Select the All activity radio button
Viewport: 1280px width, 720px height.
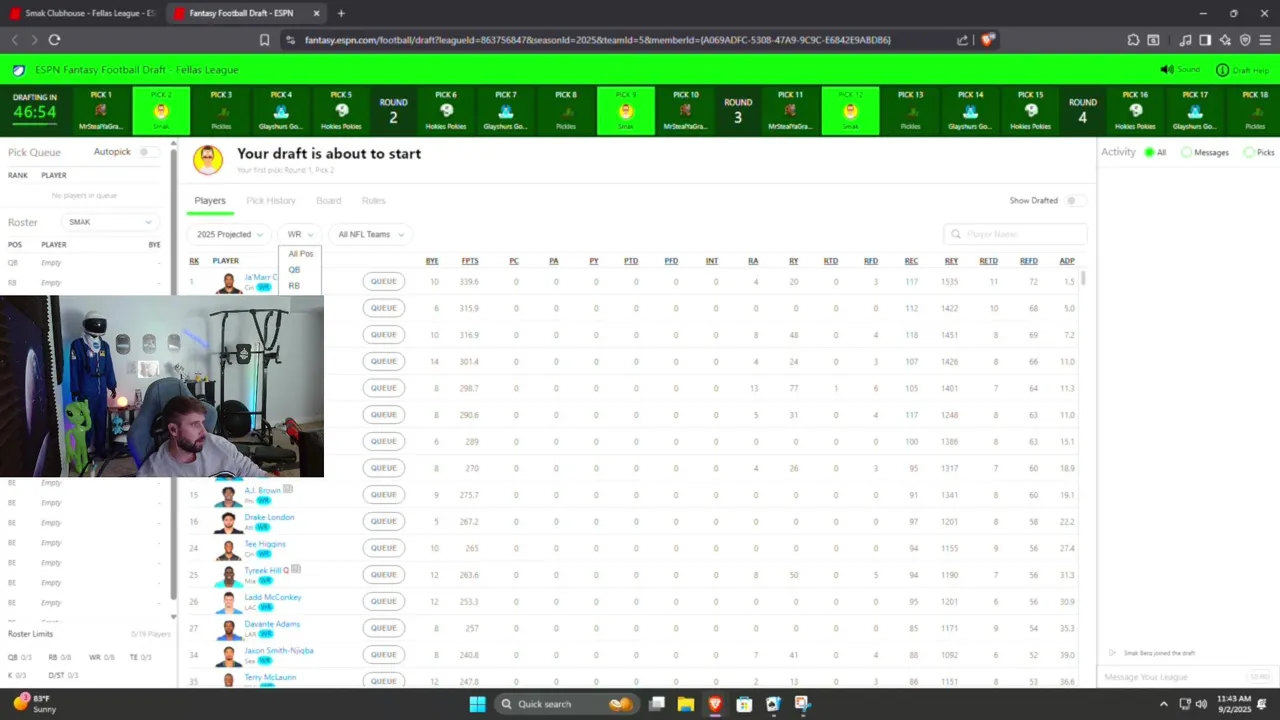[x=1150, y=152]
